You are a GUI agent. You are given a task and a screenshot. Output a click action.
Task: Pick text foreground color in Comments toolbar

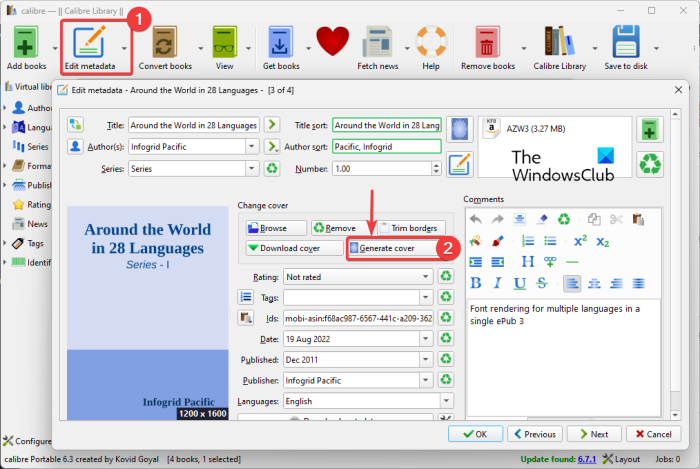point(476,241)
